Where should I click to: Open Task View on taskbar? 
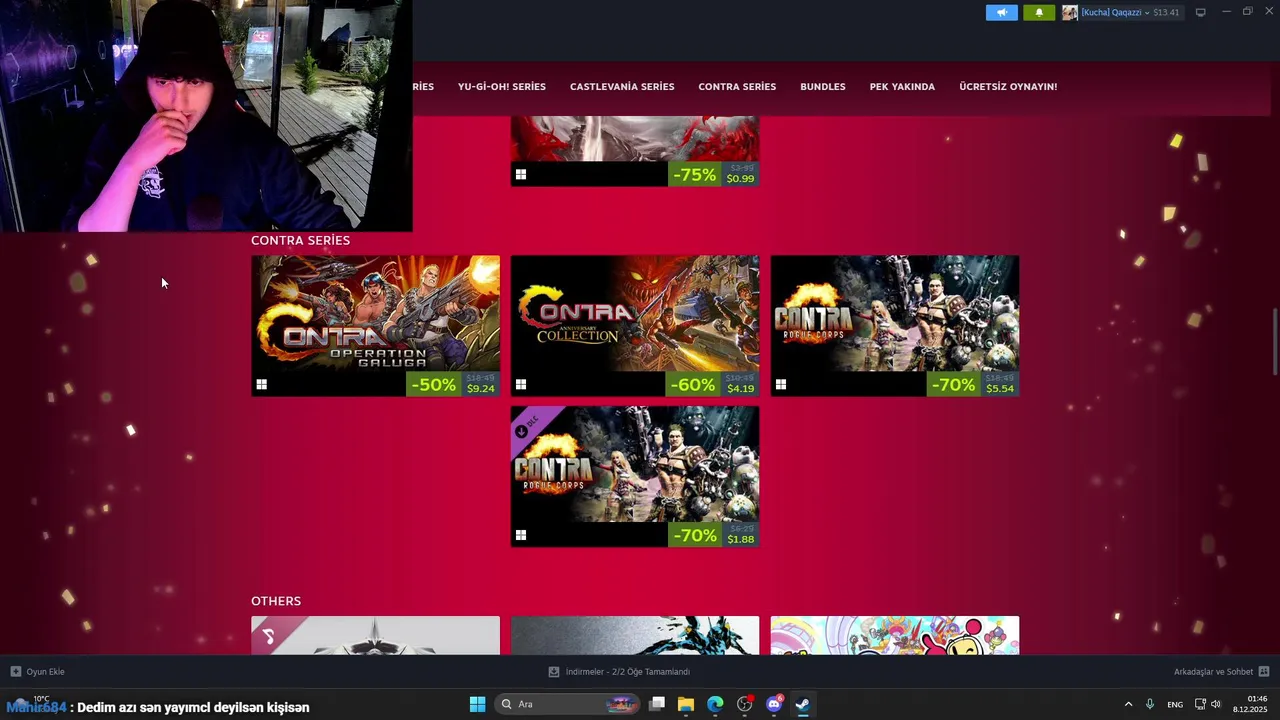pos(657,704)
